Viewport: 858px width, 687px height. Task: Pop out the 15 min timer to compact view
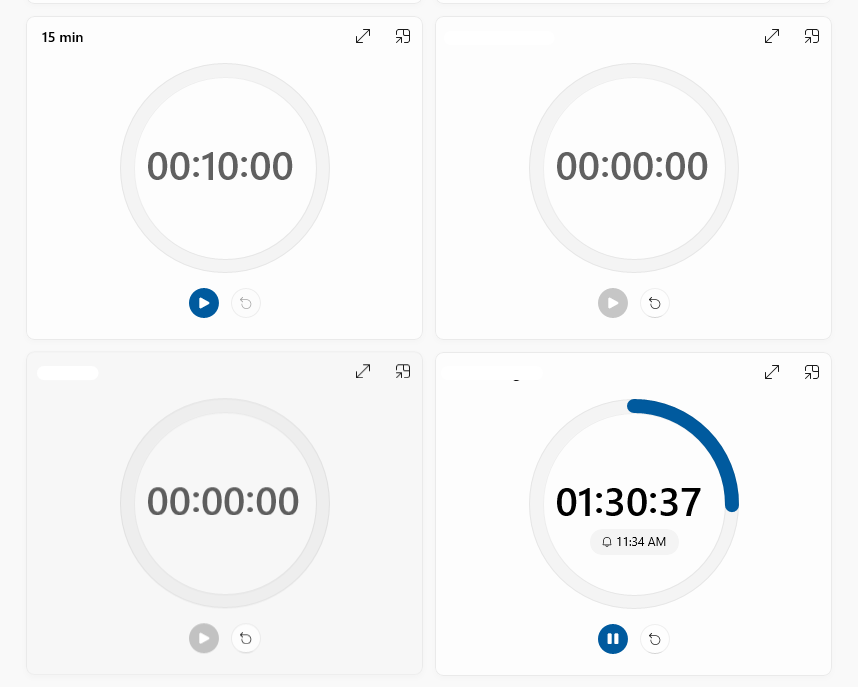tap(403, 36)
